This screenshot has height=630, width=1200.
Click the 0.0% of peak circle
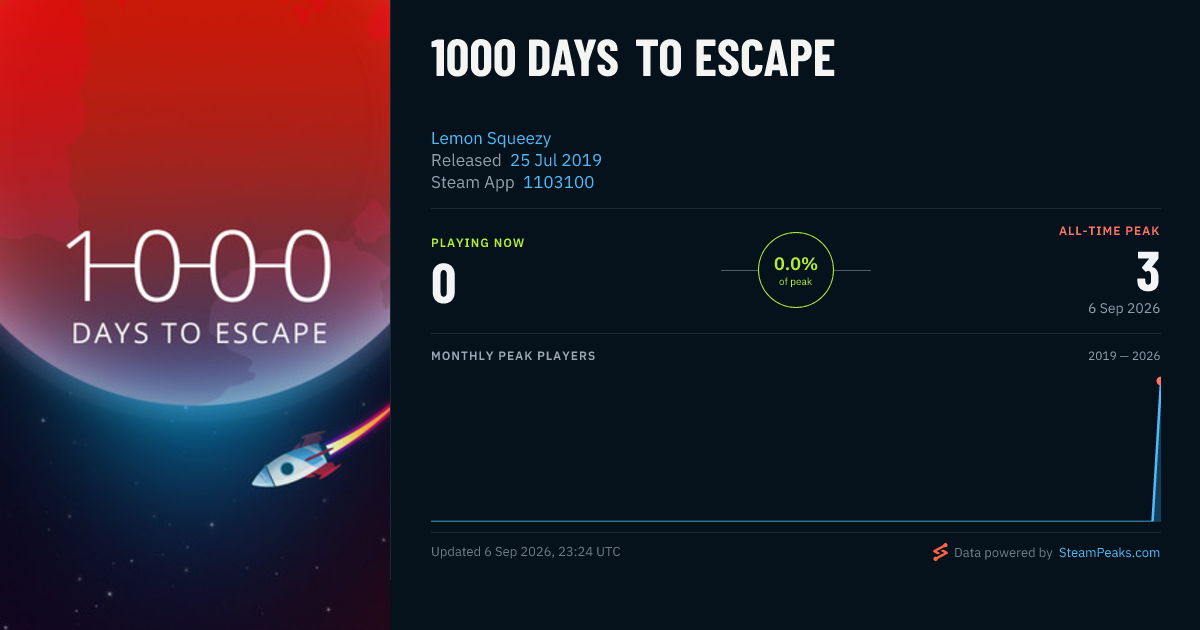[796, 270]
